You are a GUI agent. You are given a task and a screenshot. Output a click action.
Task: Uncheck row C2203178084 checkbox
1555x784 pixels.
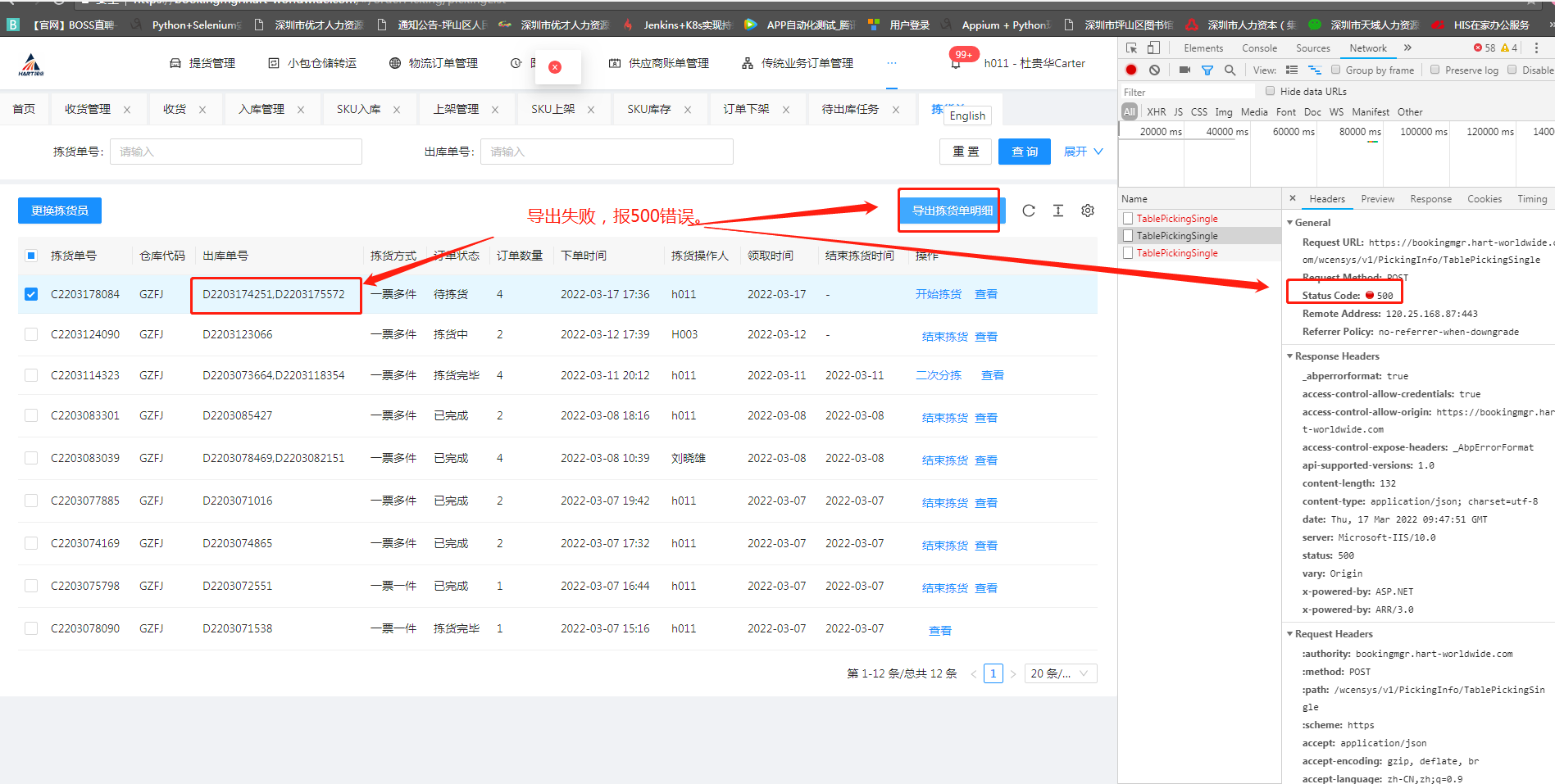[x=31, y=294]
